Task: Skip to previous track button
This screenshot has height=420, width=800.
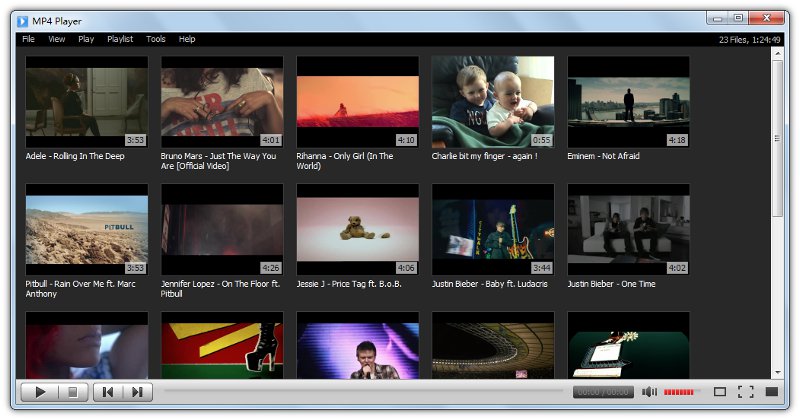Action: [x=108, y=392]
